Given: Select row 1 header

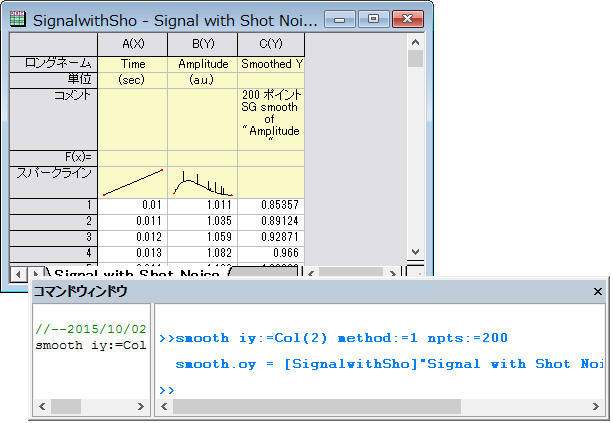Looking at the screenshot, I should tap(54, 206).
